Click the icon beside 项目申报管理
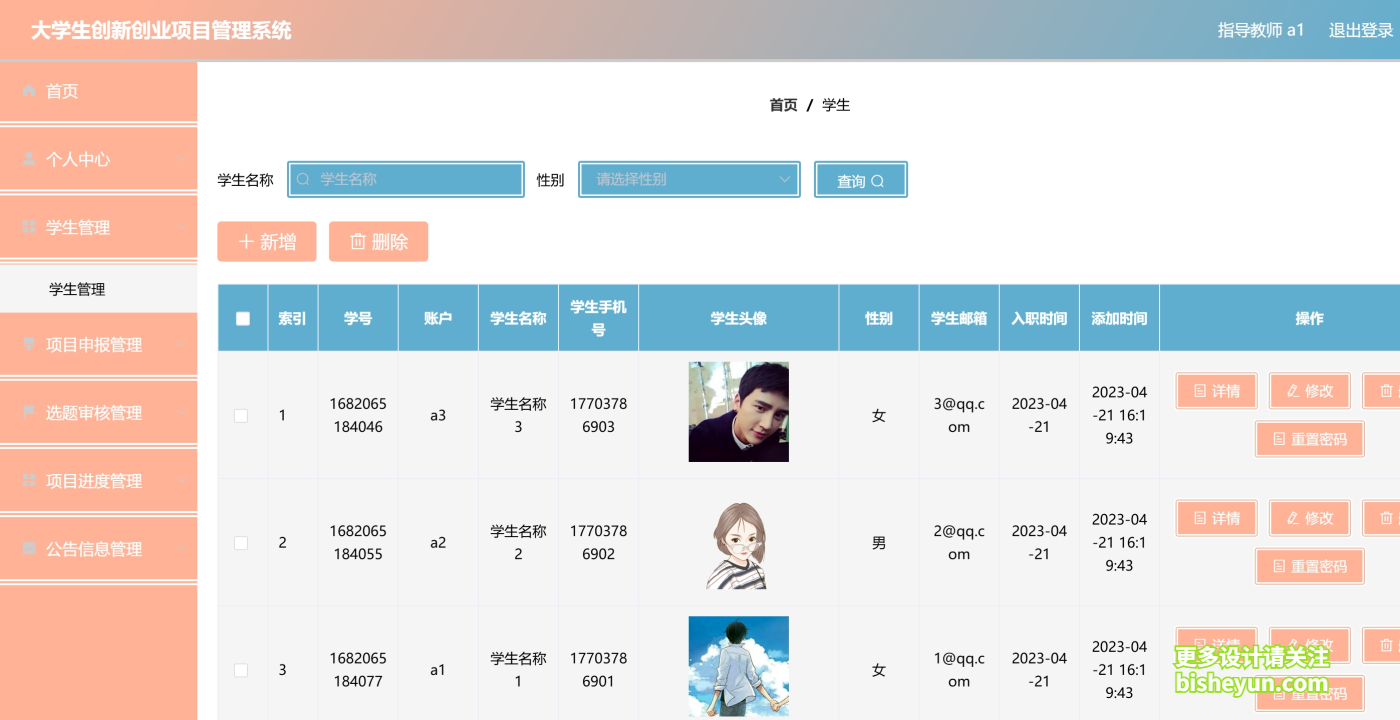Screen dimensions: 1400x720 pyautogui.click(x=29, y=344)
